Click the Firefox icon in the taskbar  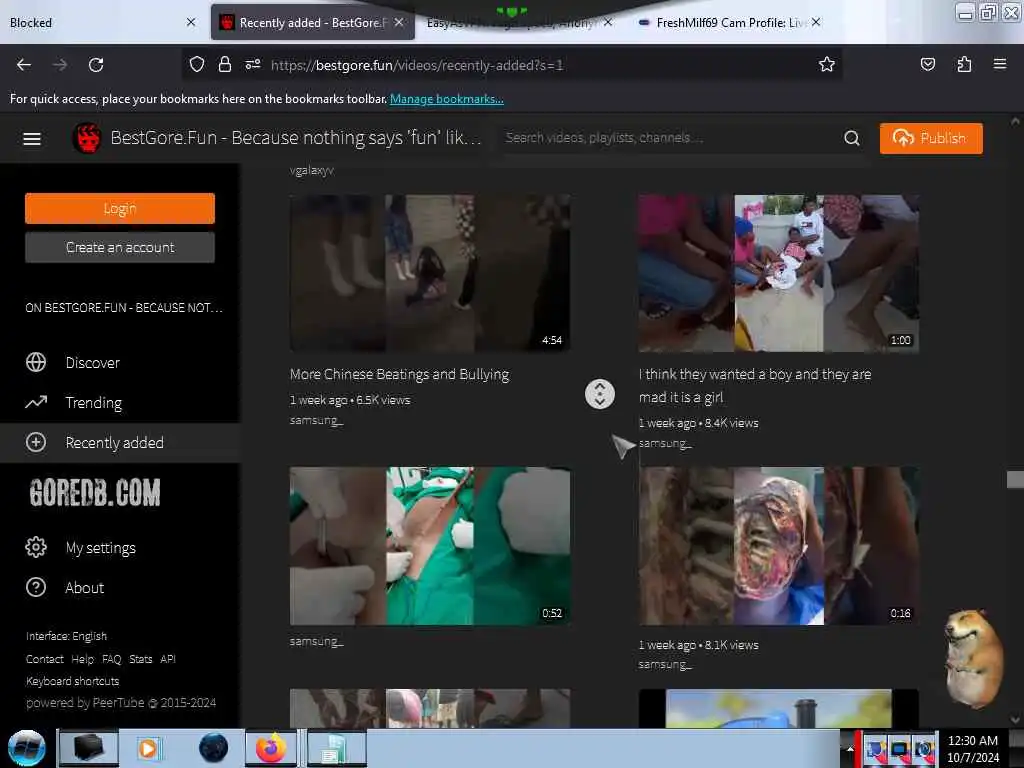(x=270, y=748)
